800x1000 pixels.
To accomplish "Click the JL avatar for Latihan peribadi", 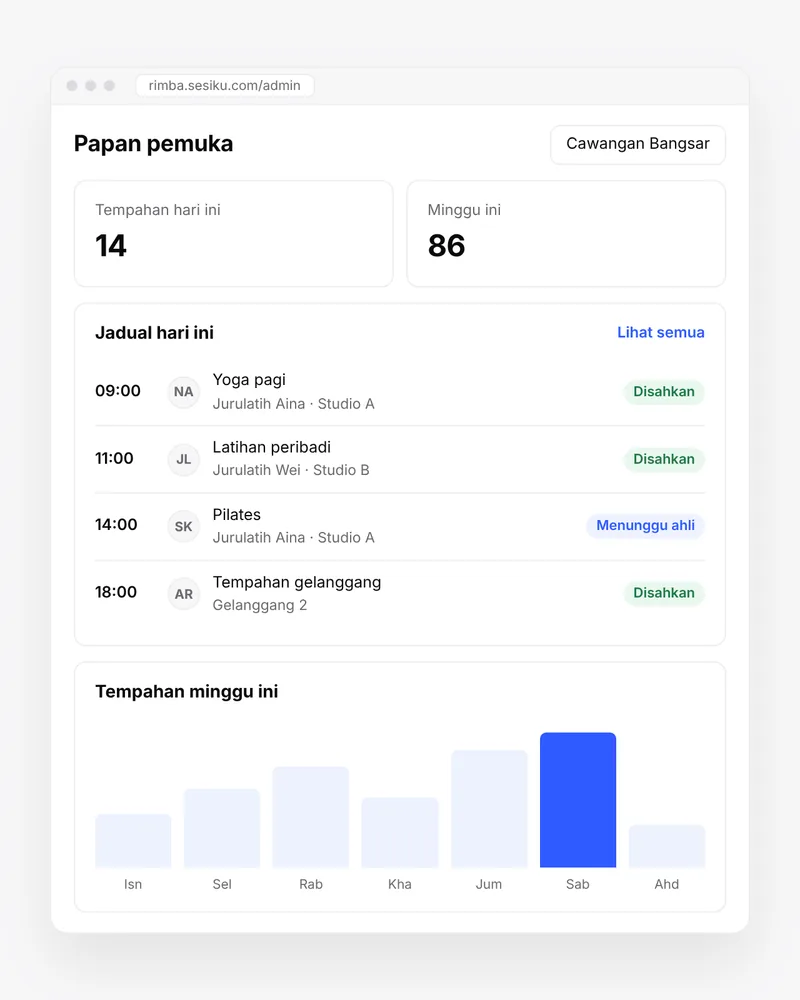I will pyautogui.click(x=184, y=459).
